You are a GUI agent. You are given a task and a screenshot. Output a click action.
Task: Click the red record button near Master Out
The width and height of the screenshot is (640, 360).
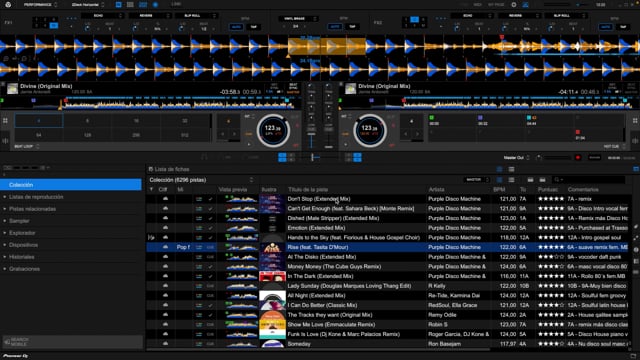click(x=578, y=158)
